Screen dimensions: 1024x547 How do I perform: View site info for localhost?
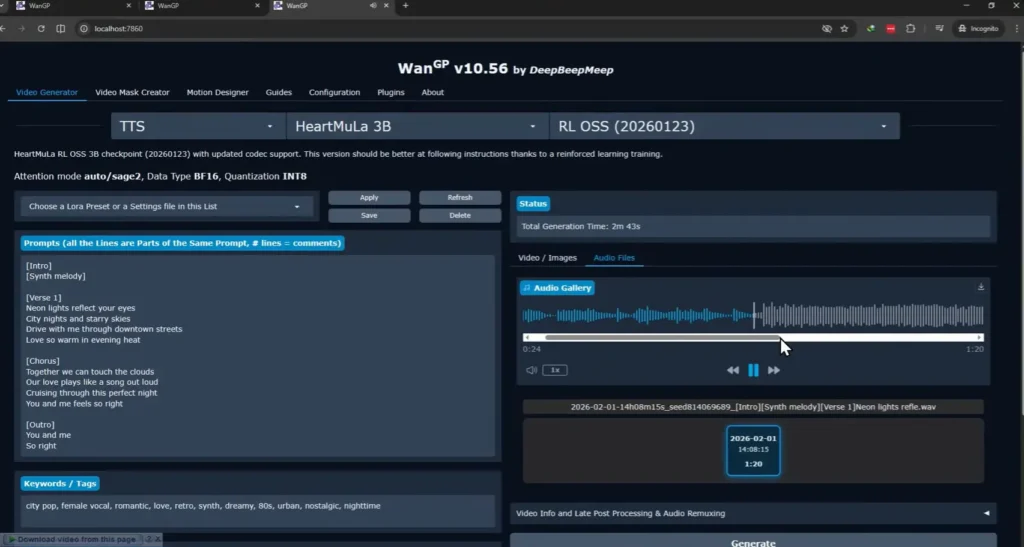(84, 29)
